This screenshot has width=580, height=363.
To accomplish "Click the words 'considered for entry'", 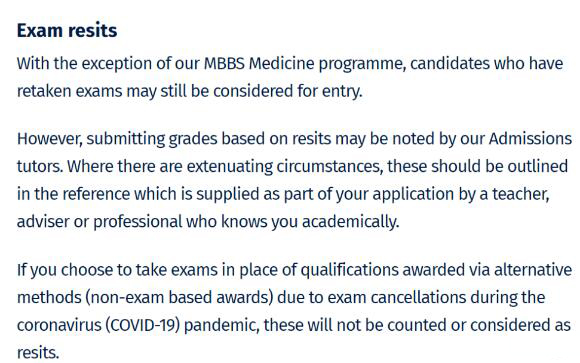I will [x=287, y=91].
